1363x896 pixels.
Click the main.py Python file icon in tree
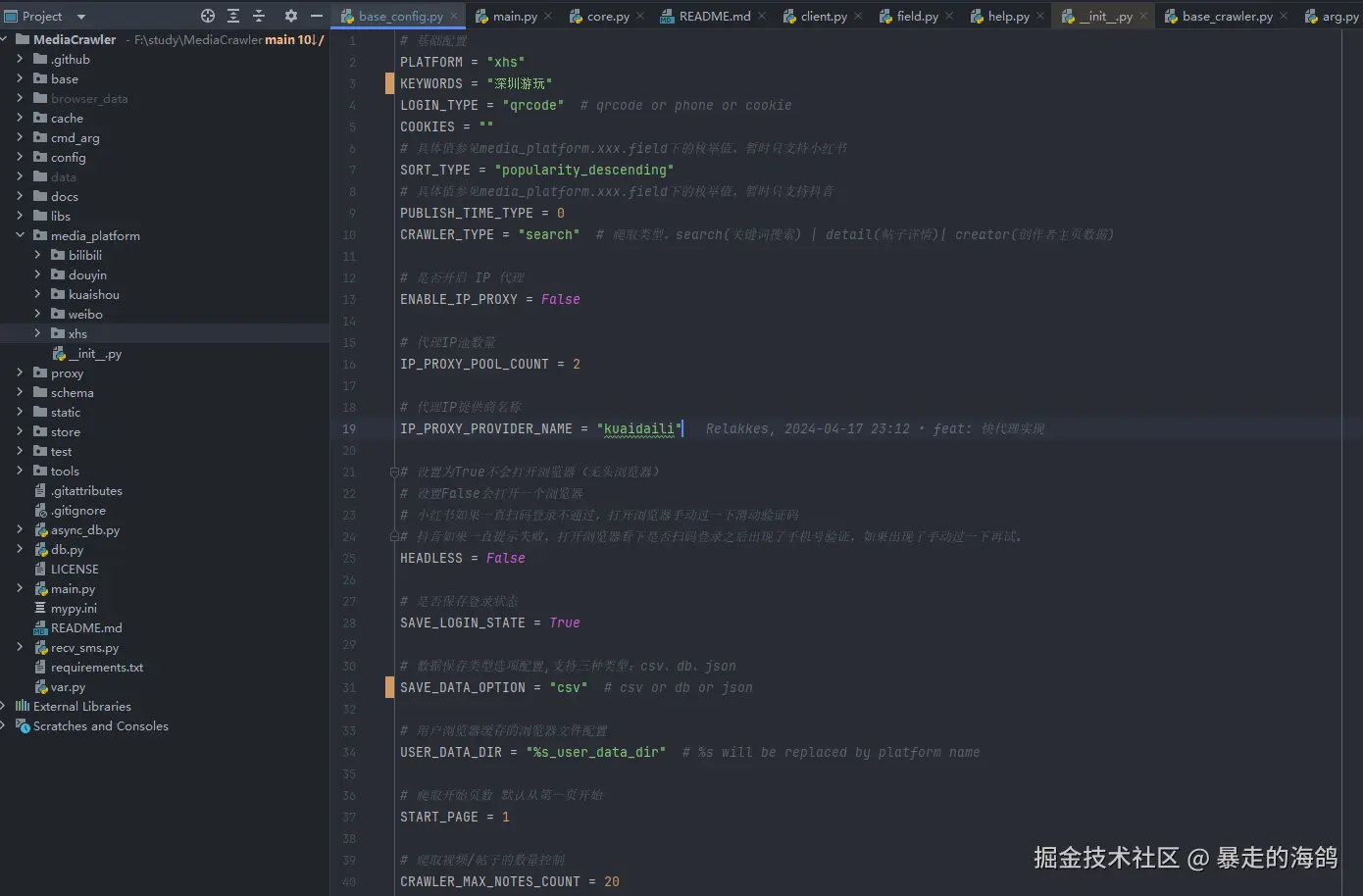(x=41, y=588)
